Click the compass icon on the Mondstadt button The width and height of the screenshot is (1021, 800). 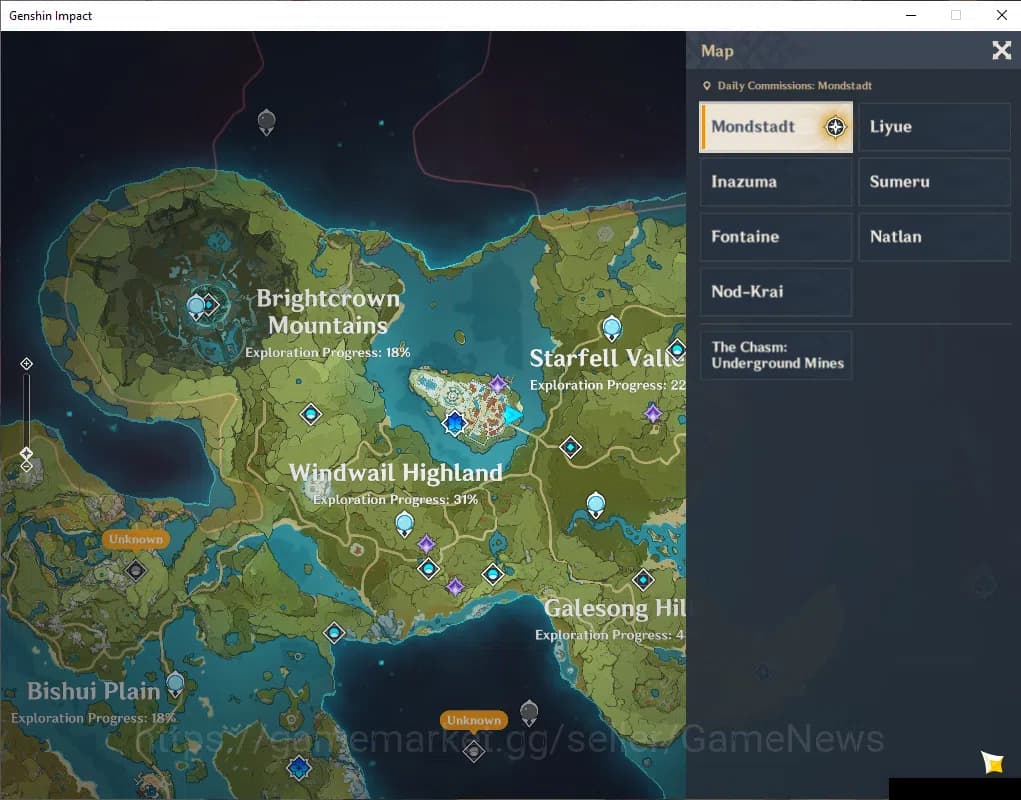[835, 127]
